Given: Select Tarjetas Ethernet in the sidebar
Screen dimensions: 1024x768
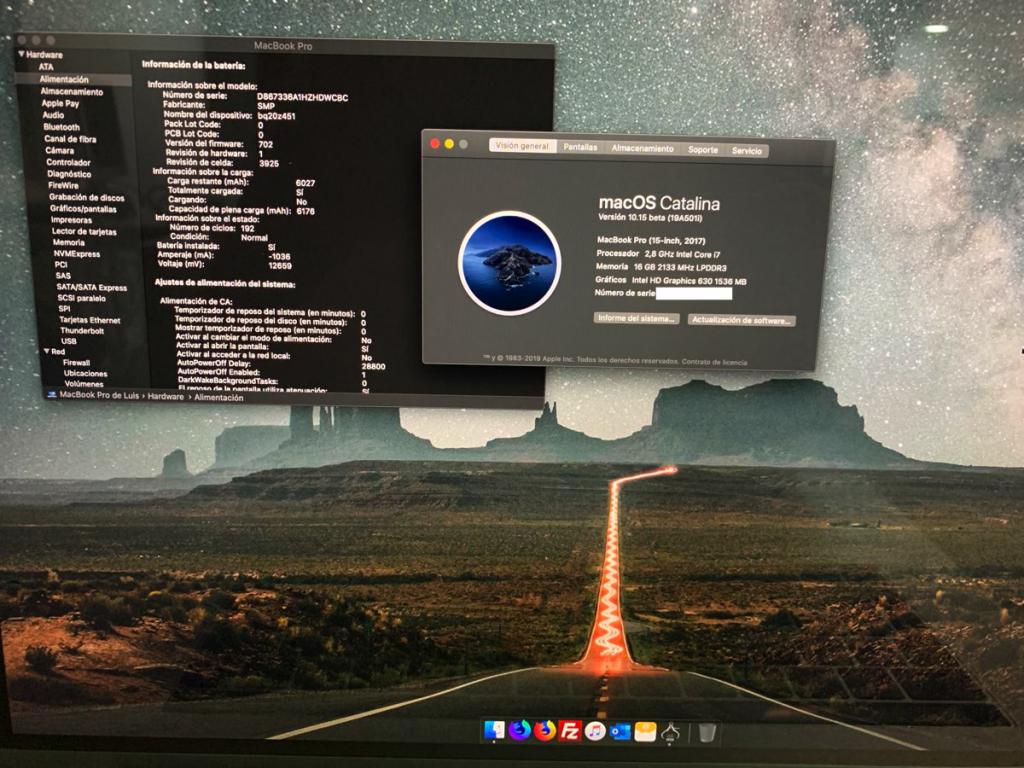Looking at the screenshot, I should point(90,320).
